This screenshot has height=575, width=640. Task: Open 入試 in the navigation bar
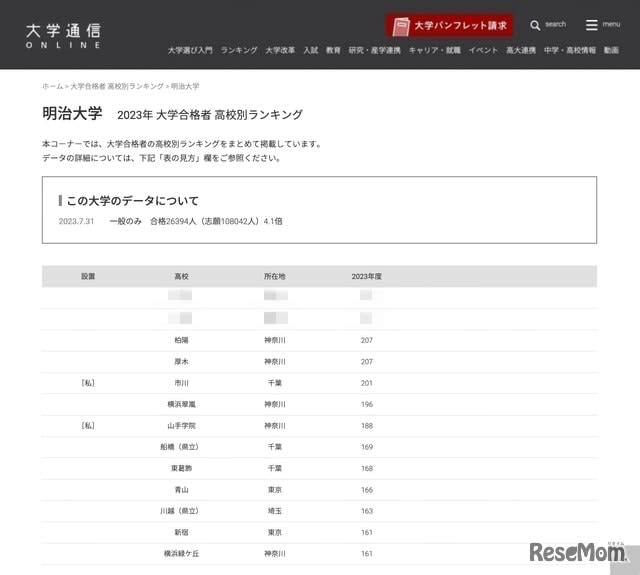pyautogui.click(x=311, y=50)
